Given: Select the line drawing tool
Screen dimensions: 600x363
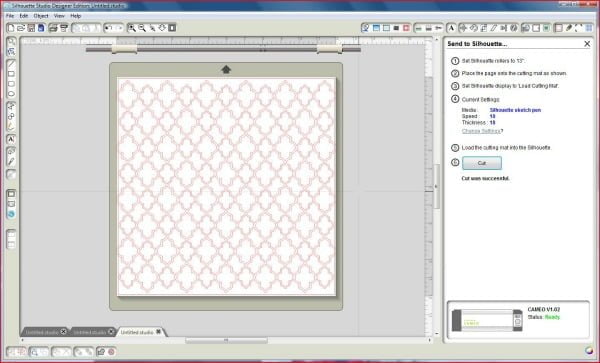Looking at the screenshot, I should (x=11, y=63).
